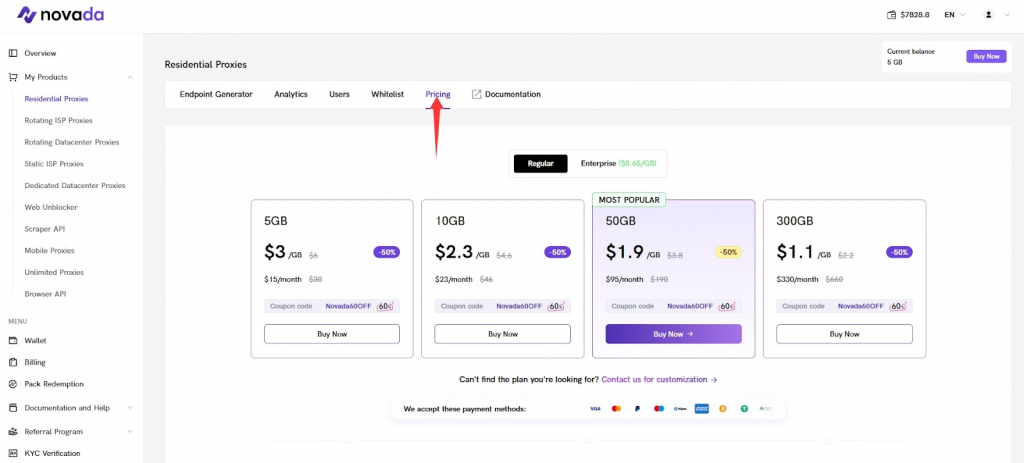
Task: Click the American Express payment icon
Action: pyautogui.click(x=701, y=409)
